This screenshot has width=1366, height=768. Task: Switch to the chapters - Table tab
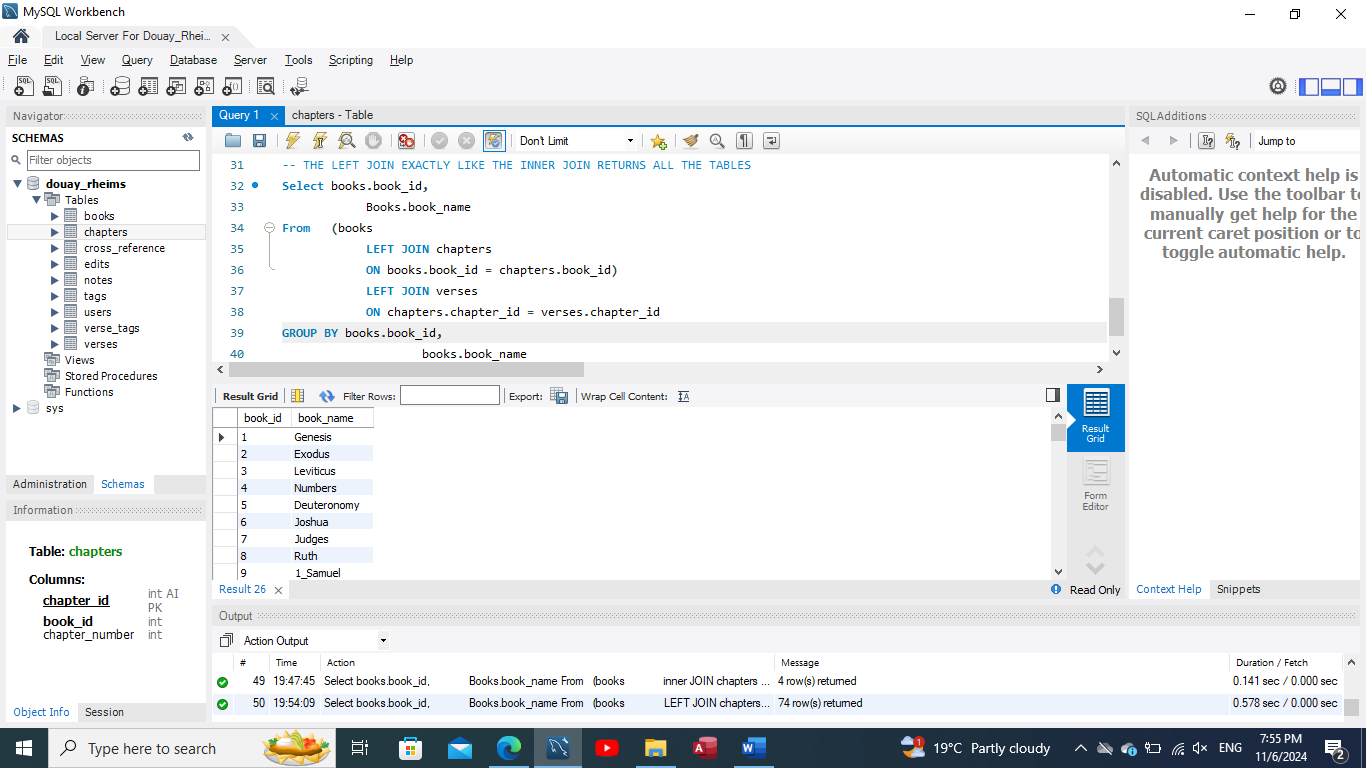pyautogui.click(x=332, y=115)
